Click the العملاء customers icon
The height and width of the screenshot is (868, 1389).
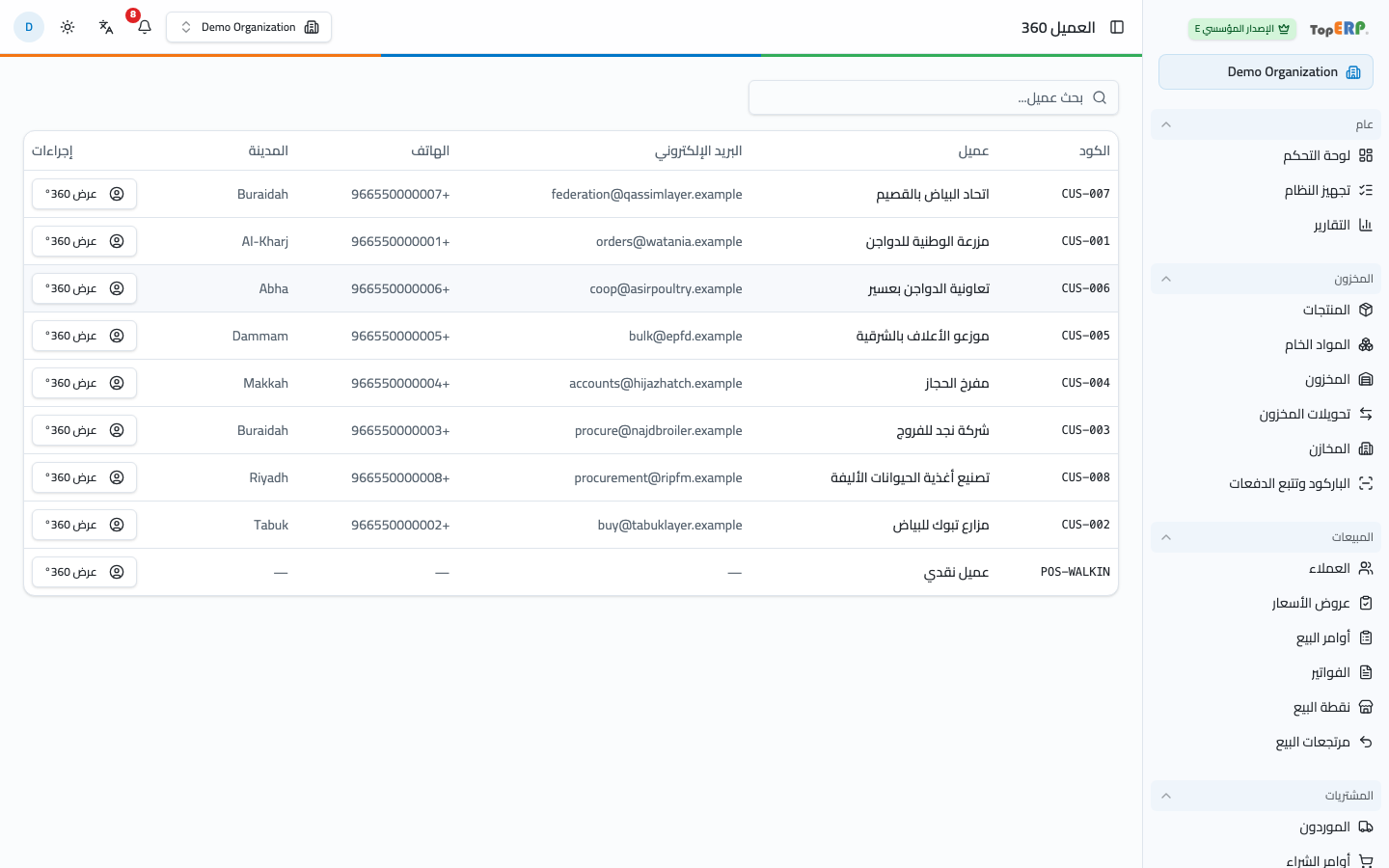1366,568
